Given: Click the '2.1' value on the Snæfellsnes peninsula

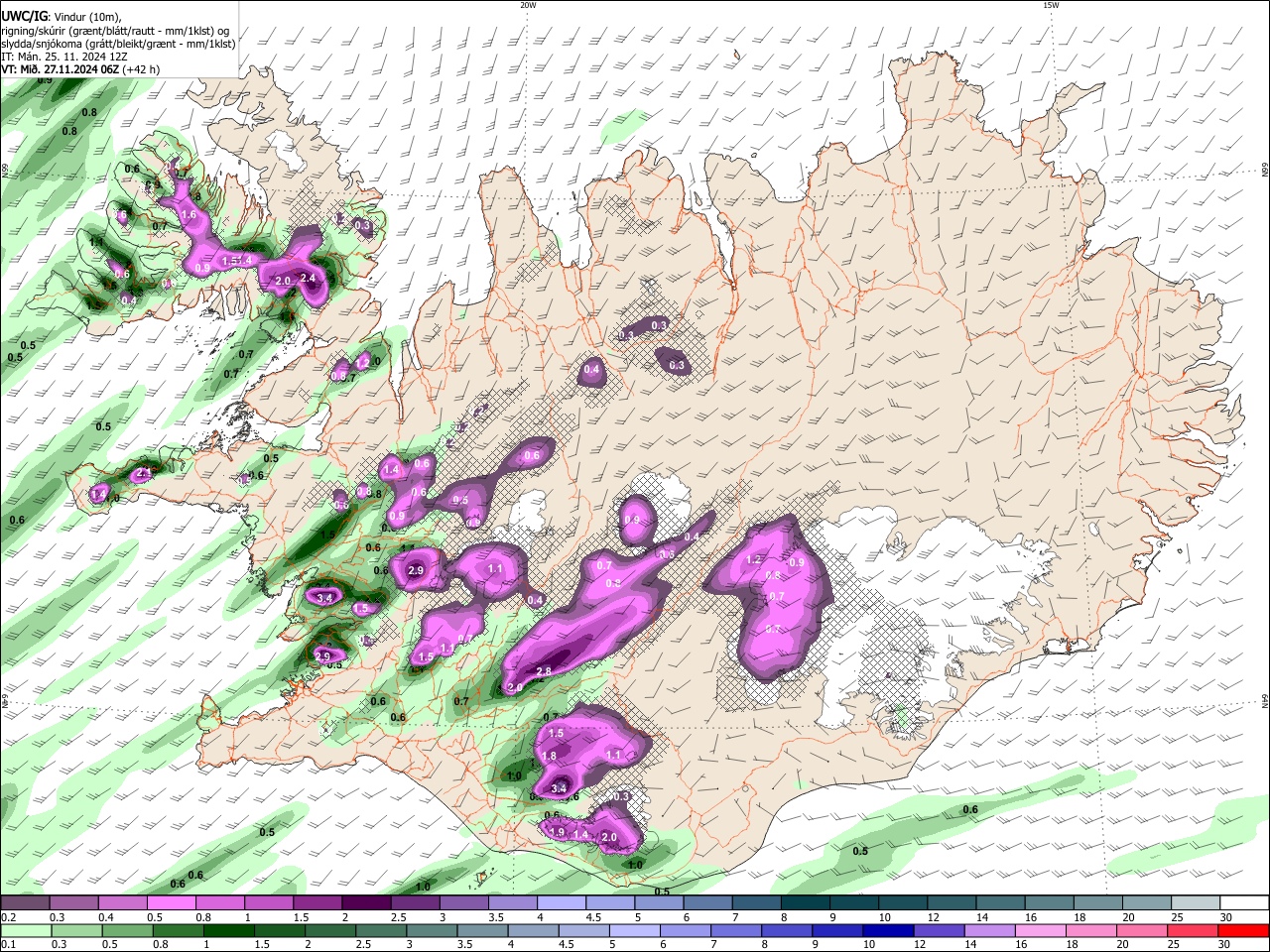Looking at the screenshot, I should coord(143,472).
